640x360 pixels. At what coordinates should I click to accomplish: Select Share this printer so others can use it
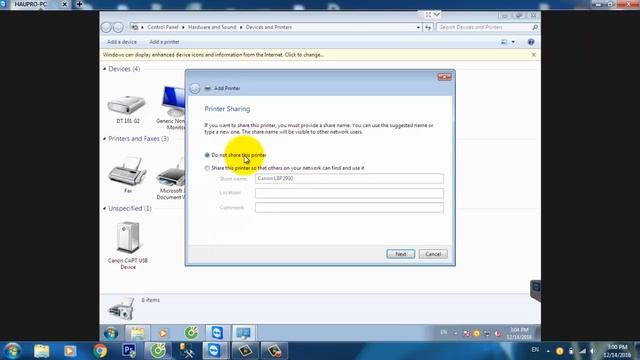pos(284,168)
